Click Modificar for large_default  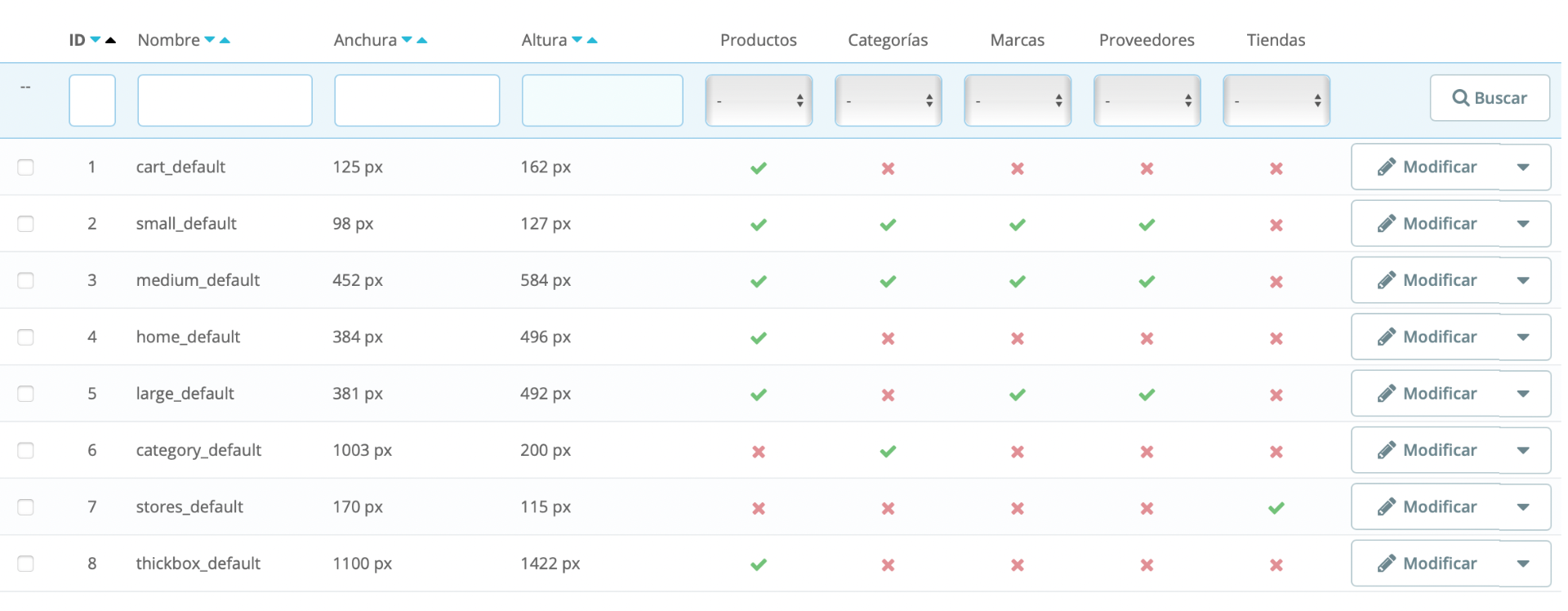coord(1427,394)
